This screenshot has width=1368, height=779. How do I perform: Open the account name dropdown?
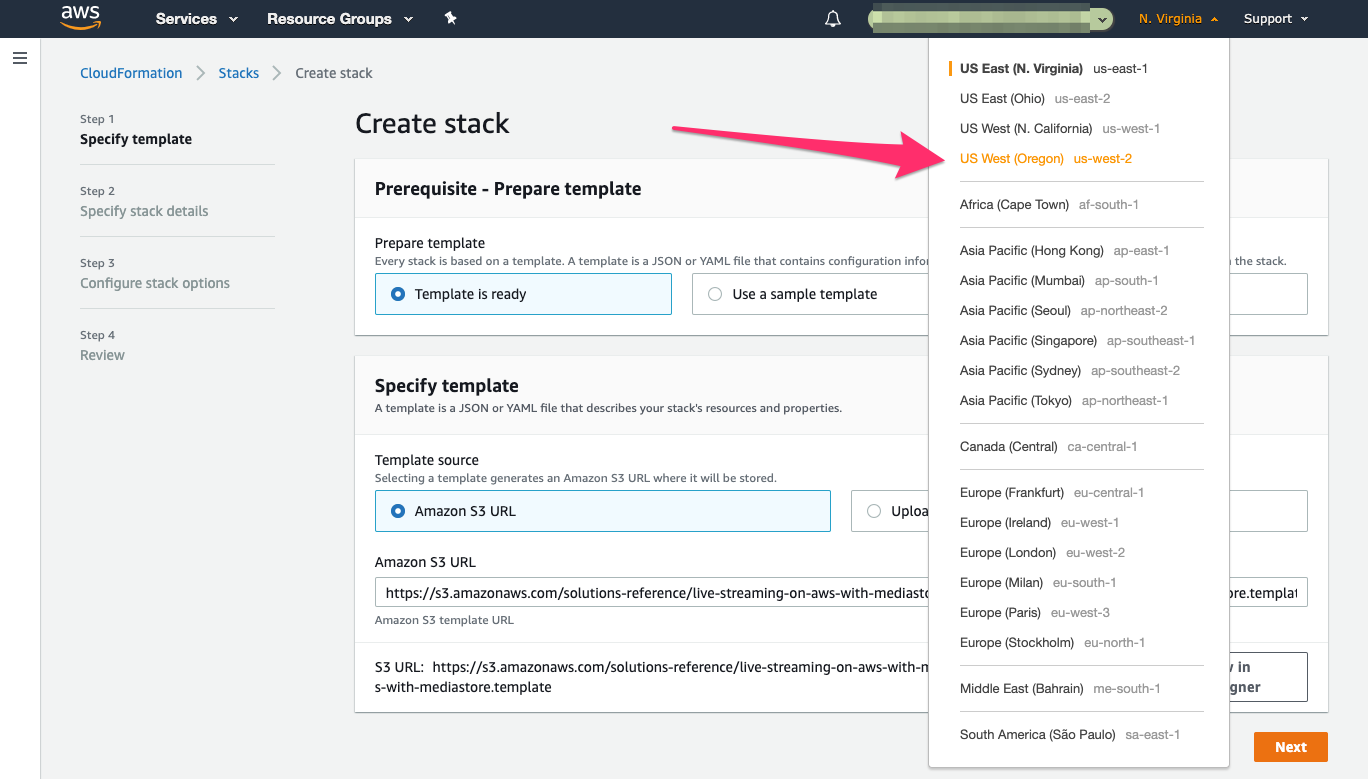[991, 19]
